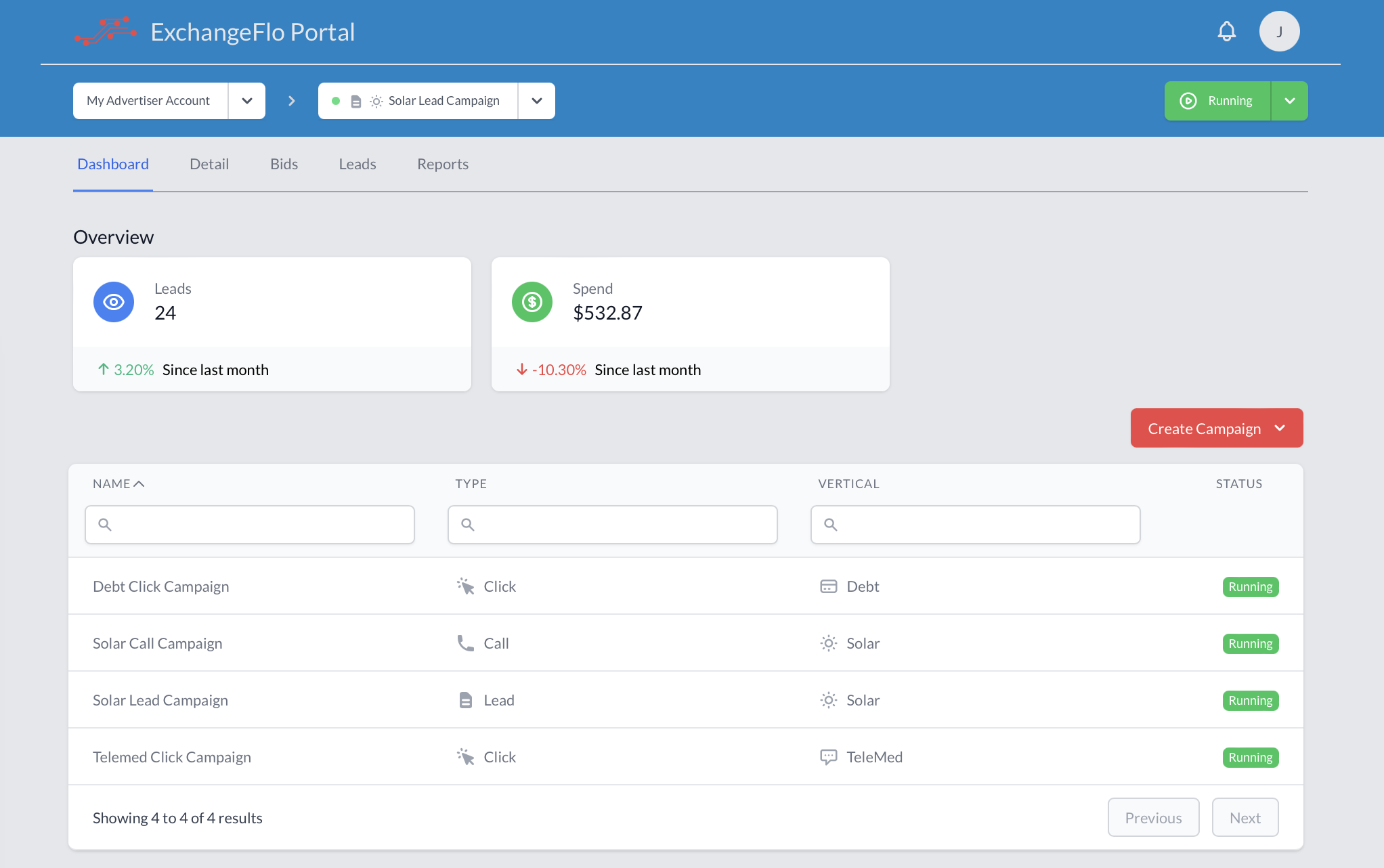Click the $532.87 spend value
The width and height of the screenshot is (1384, 868).
(x=607, y=313)
